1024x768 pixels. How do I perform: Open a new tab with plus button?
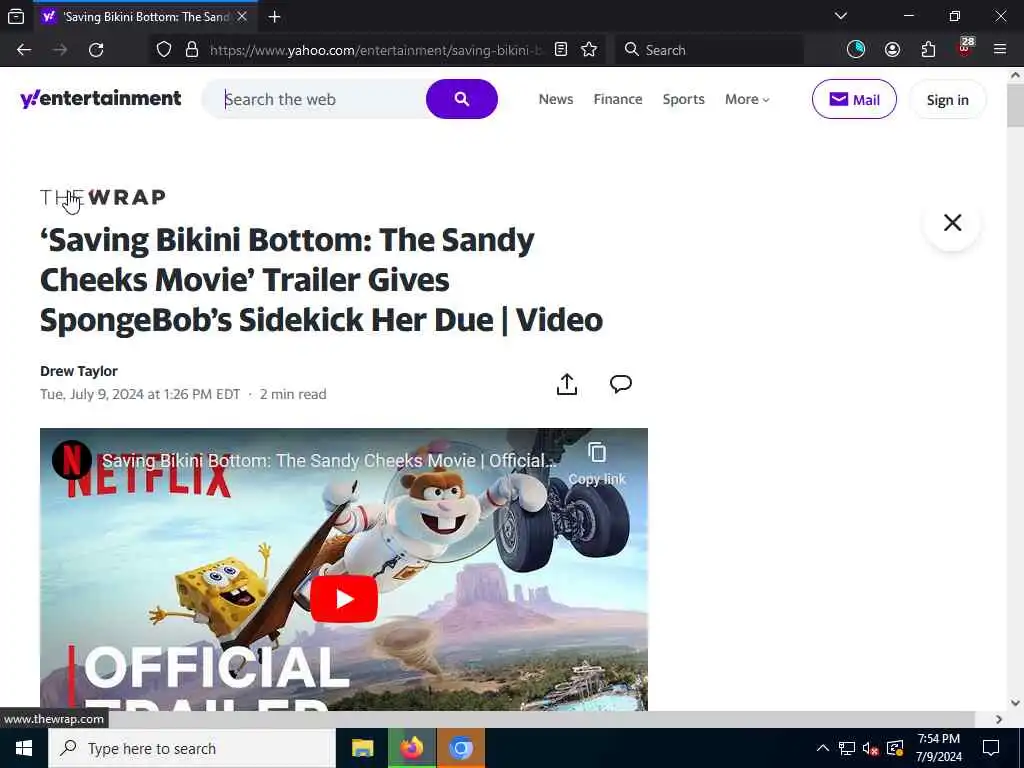274,17
